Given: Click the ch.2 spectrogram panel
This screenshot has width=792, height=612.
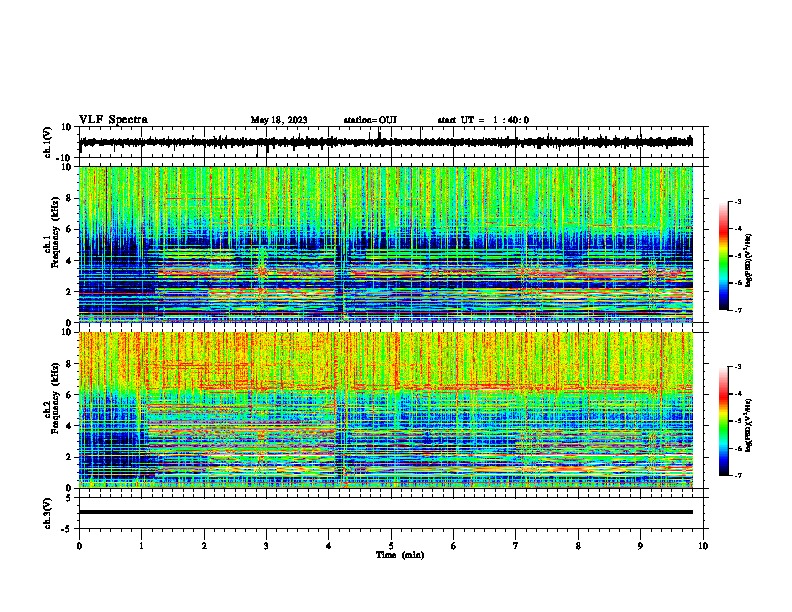Looking at the screenshot, I should pyautogui.click(x=386, y=410).
